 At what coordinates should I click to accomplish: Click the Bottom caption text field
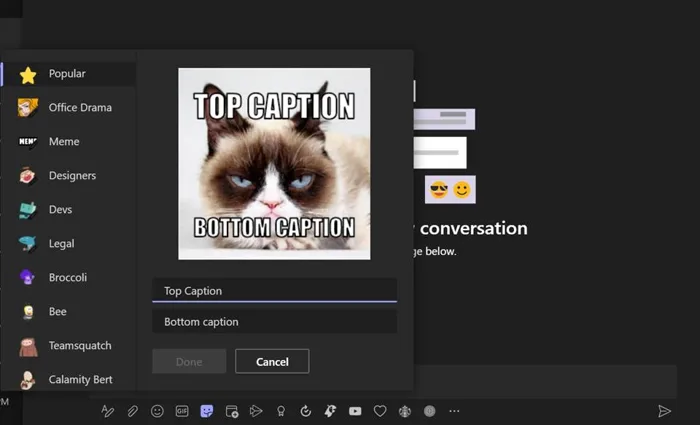[x=275, y=322]
